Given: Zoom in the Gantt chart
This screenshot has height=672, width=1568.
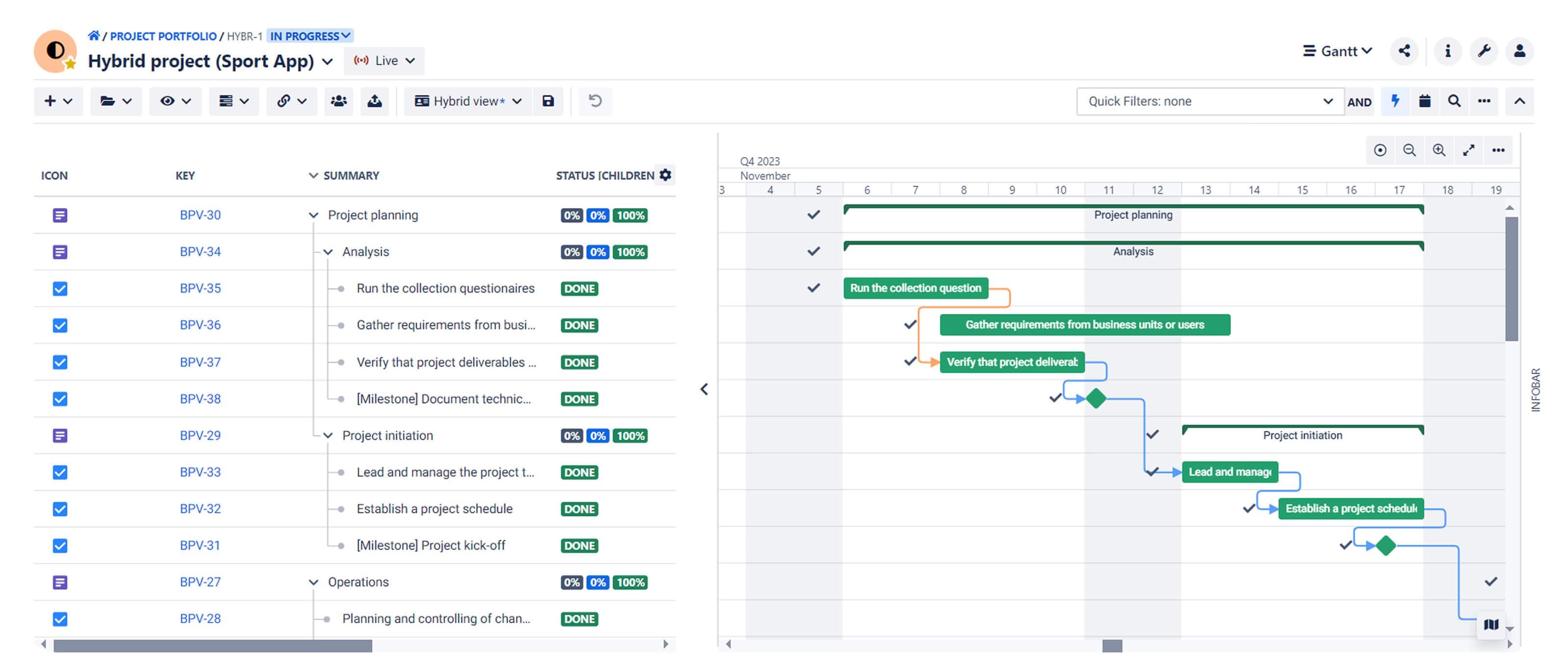Looking at the screenshot, I should (x=1439, y=150).
